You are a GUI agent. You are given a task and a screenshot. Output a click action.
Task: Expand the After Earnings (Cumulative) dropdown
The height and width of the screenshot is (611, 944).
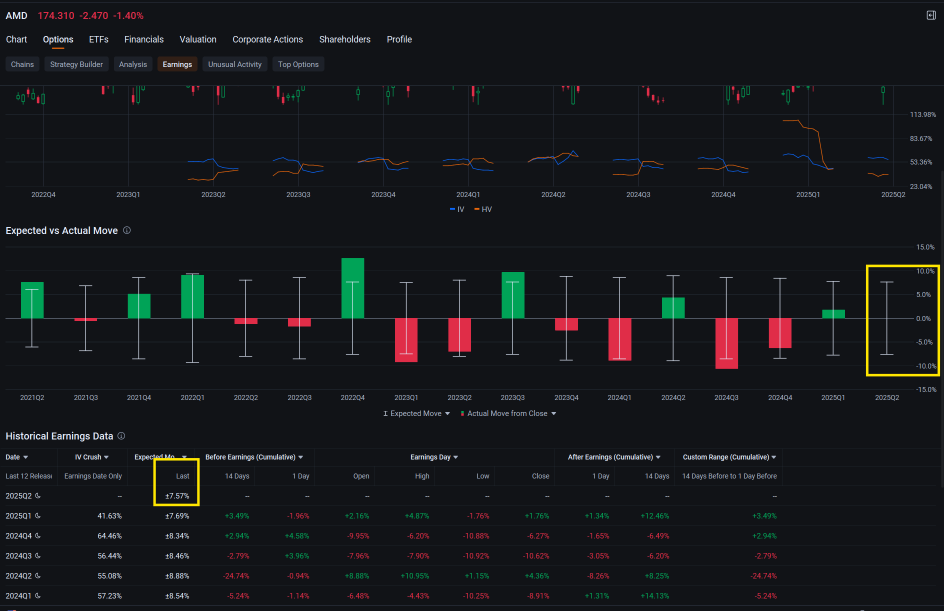click(614, 457)
